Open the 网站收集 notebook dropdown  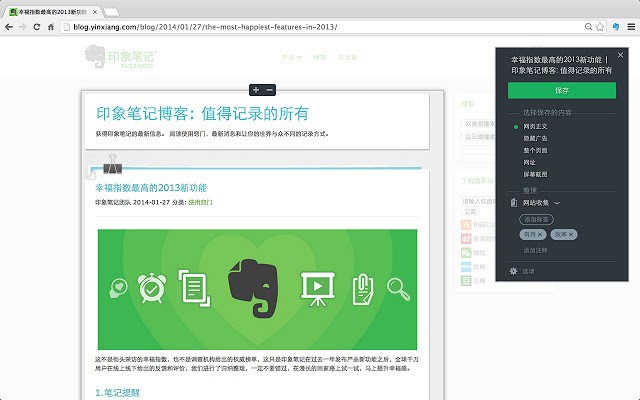[x=542, y=203]
